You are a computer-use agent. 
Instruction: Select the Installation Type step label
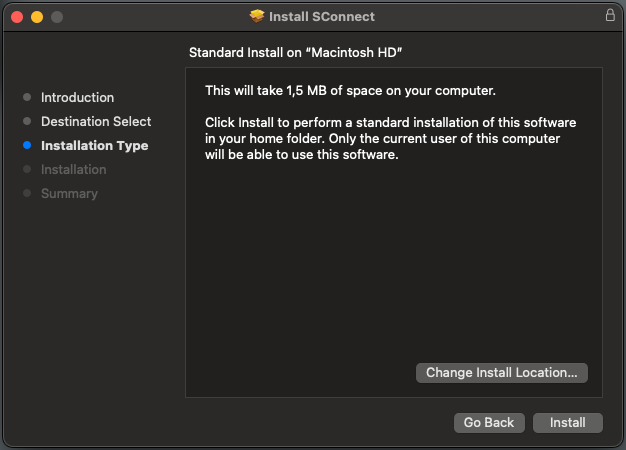click(95, 146)
